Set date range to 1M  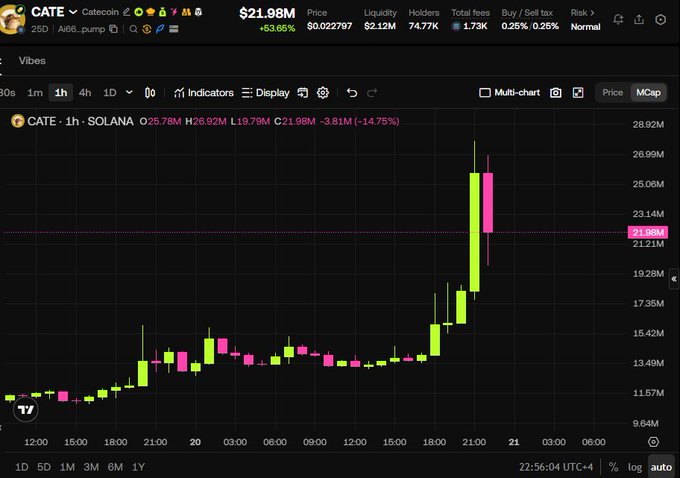coord(67,467)
